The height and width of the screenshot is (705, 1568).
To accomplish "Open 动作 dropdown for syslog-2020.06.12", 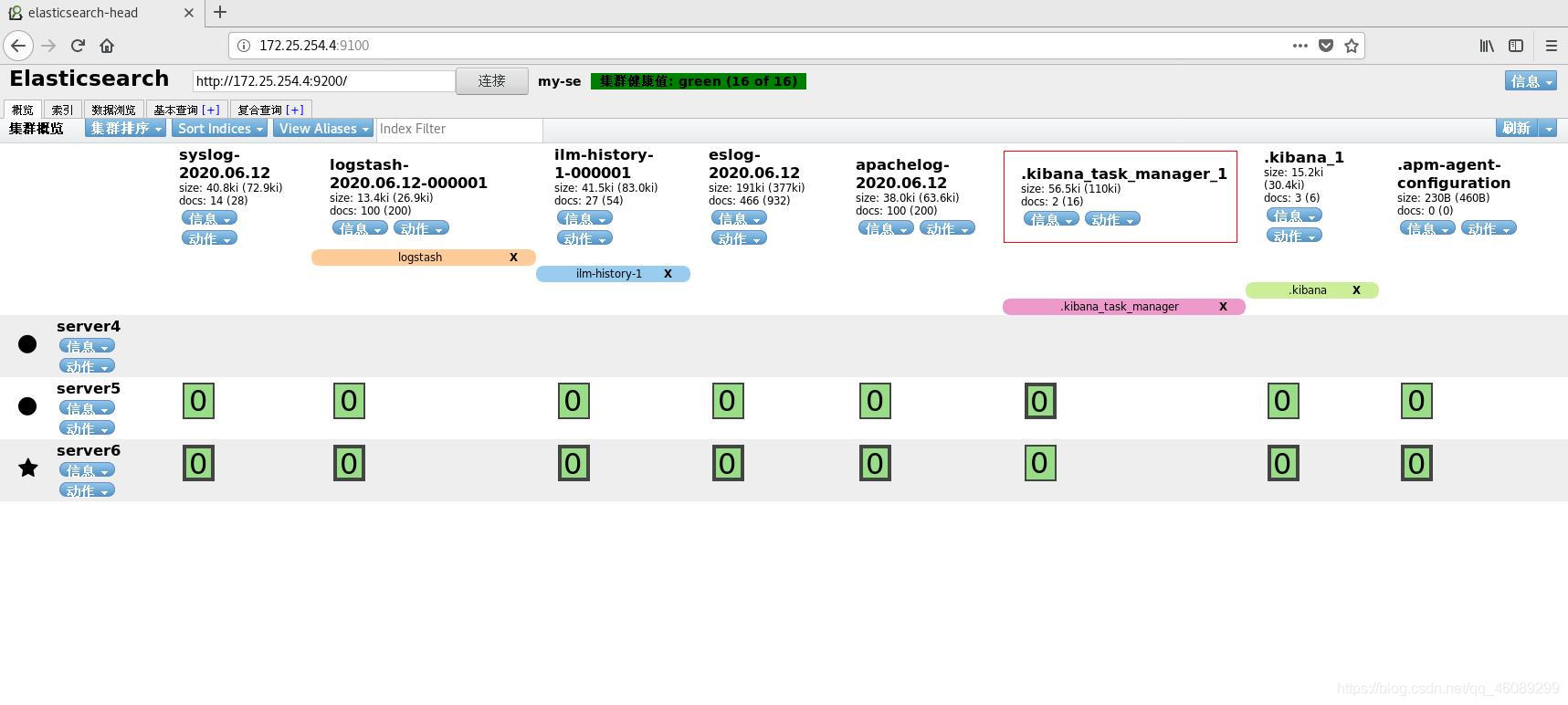I will coord(209,238).
